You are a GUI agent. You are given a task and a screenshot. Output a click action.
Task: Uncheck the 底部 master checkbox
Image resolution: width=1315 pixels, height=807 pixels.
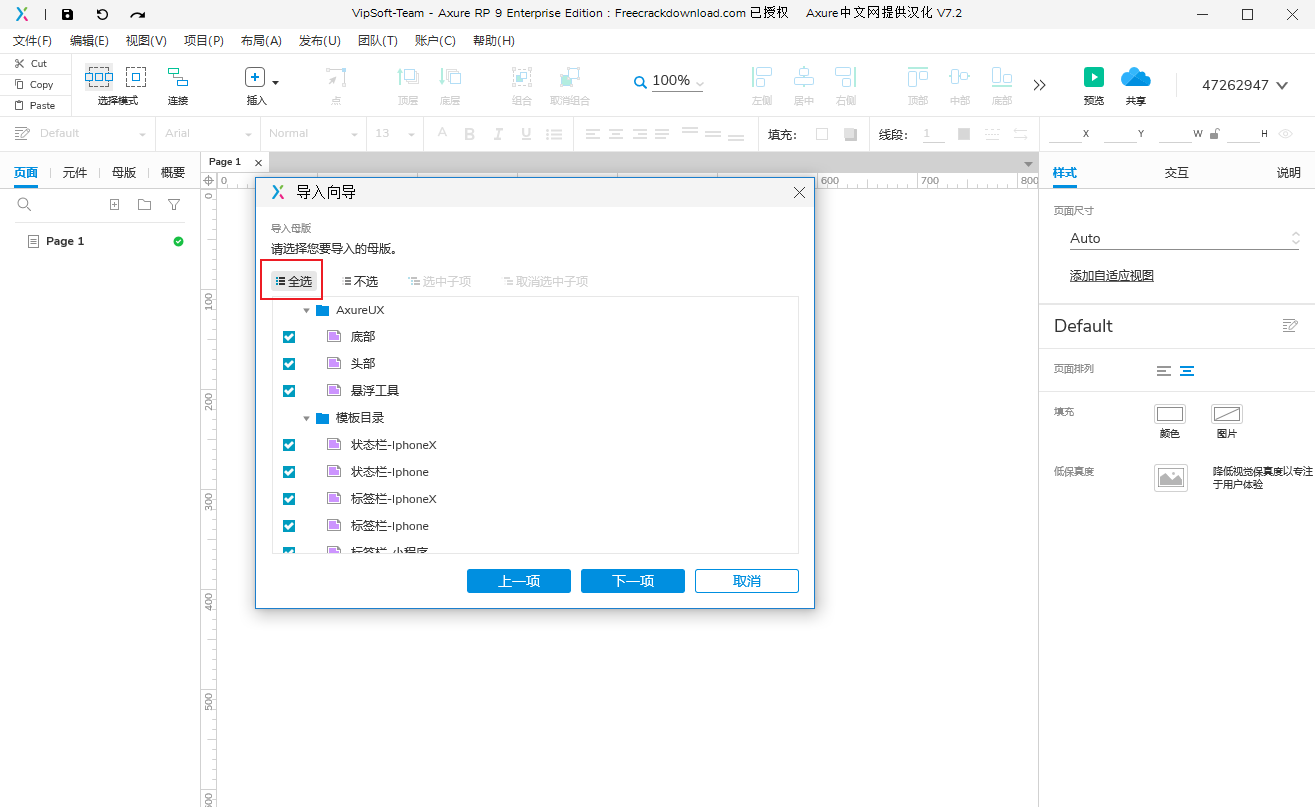point(289,337)
